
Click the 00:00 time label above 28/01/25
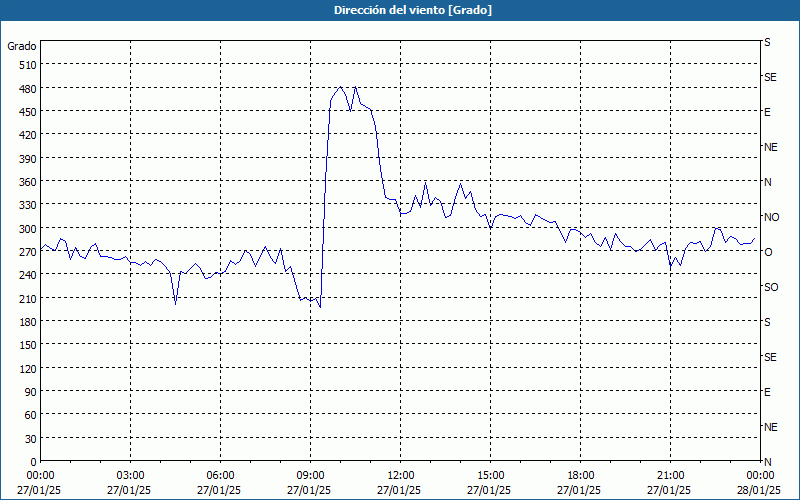[760, 476]
